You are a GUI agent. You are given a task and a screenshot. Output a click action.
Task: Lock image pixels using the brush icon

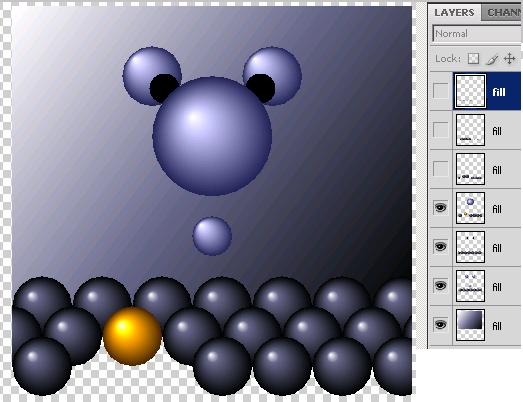492,59
